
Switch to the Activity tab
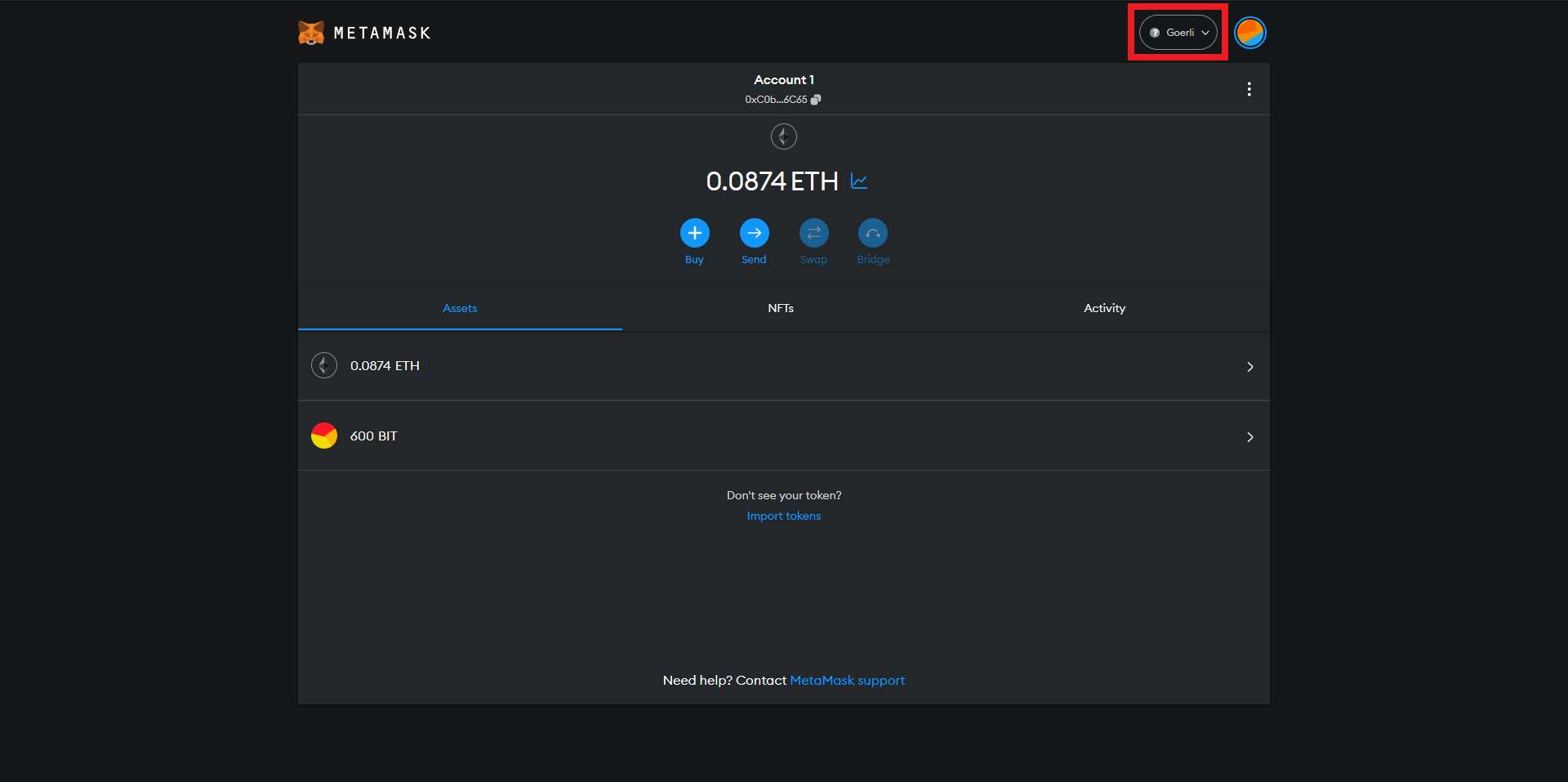pos(1104,308)
